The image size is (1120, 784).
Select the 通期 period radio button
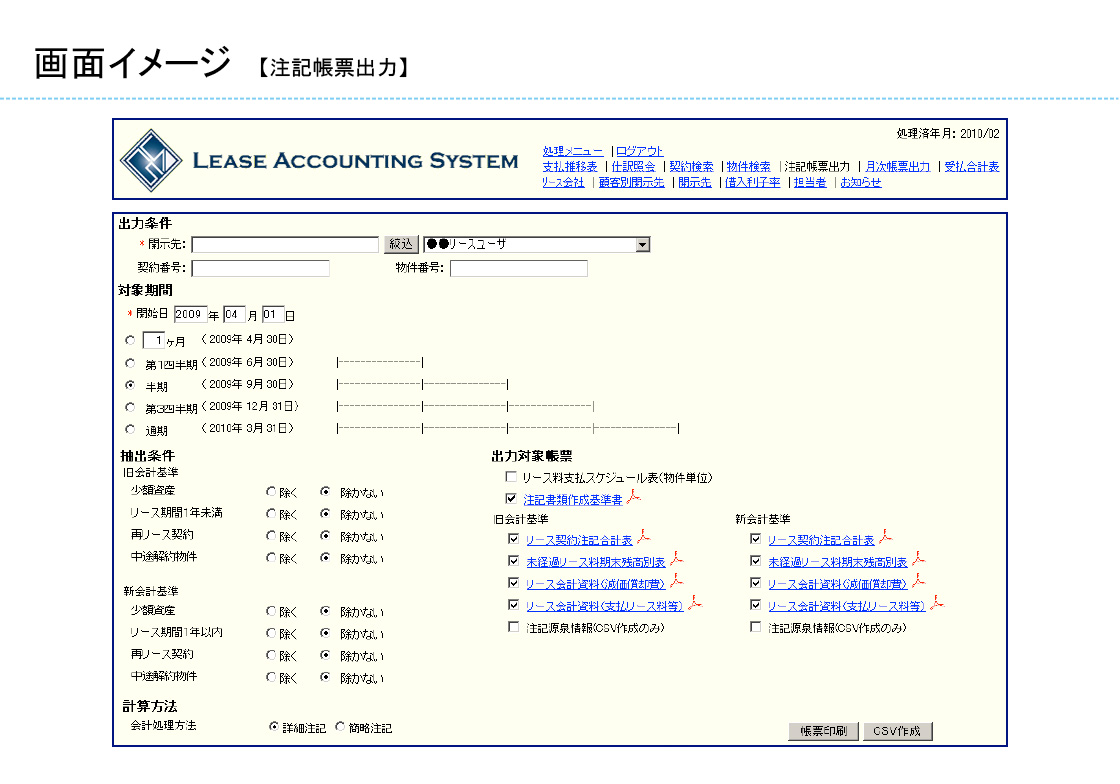(x=130, y=429)
